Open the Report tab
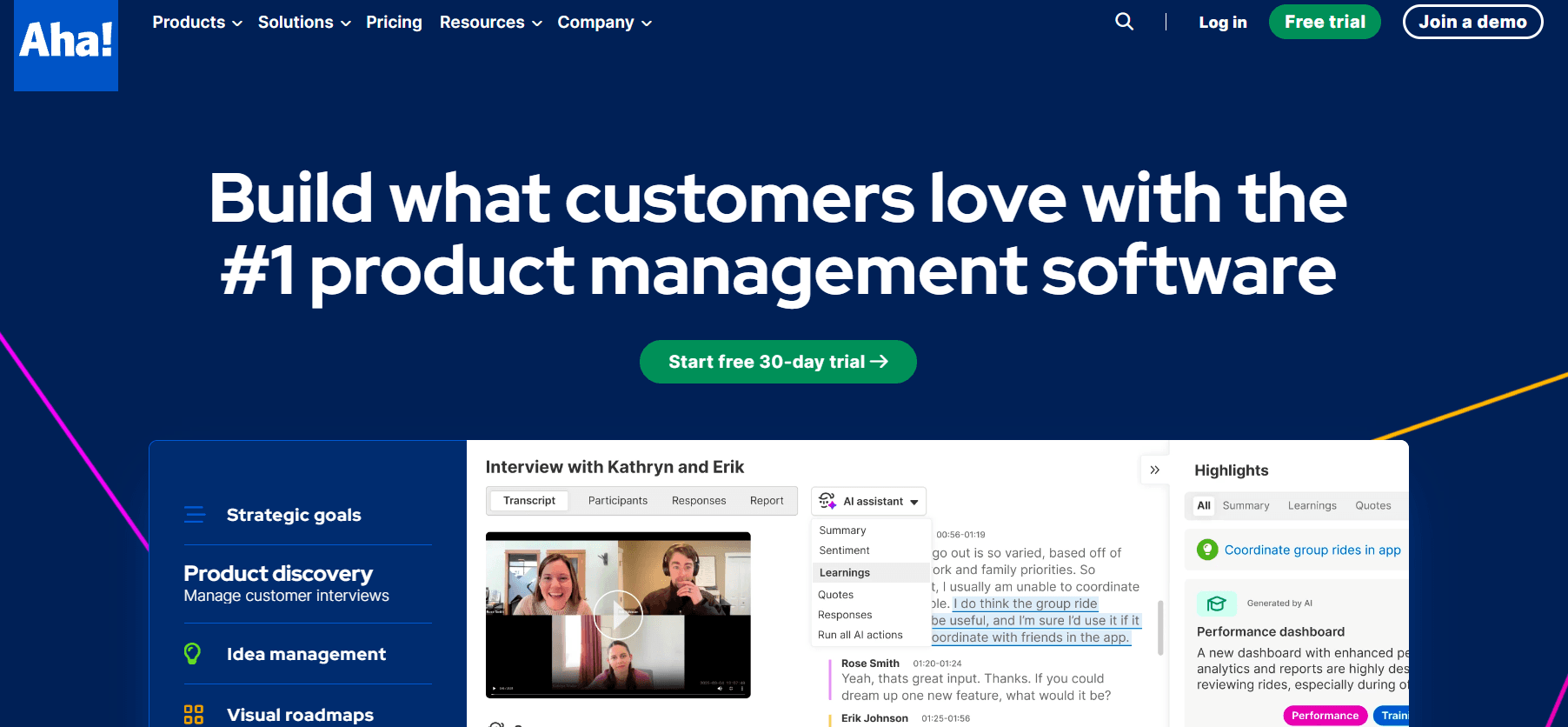The width and height of the screenshot is (1568, 727). 767,501
